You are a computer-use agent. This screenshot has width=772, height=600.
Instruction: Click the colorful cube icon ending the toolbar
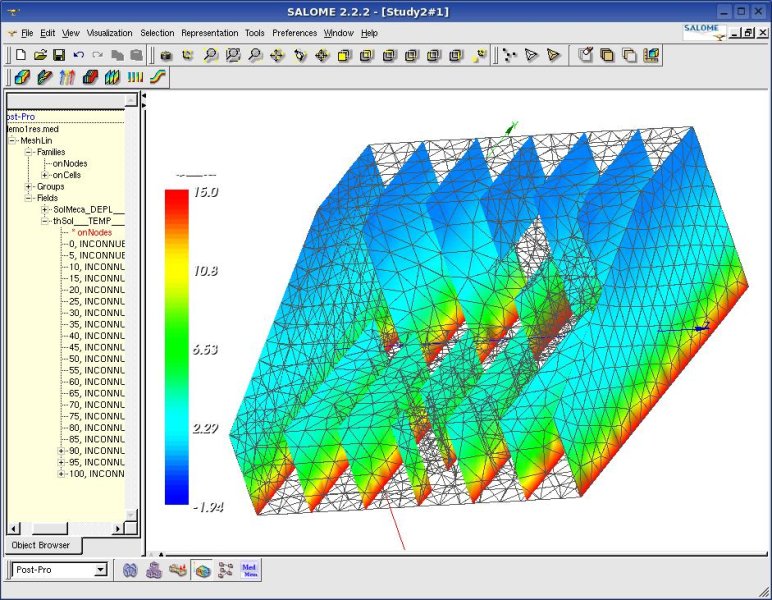click(x=651, y=55)
